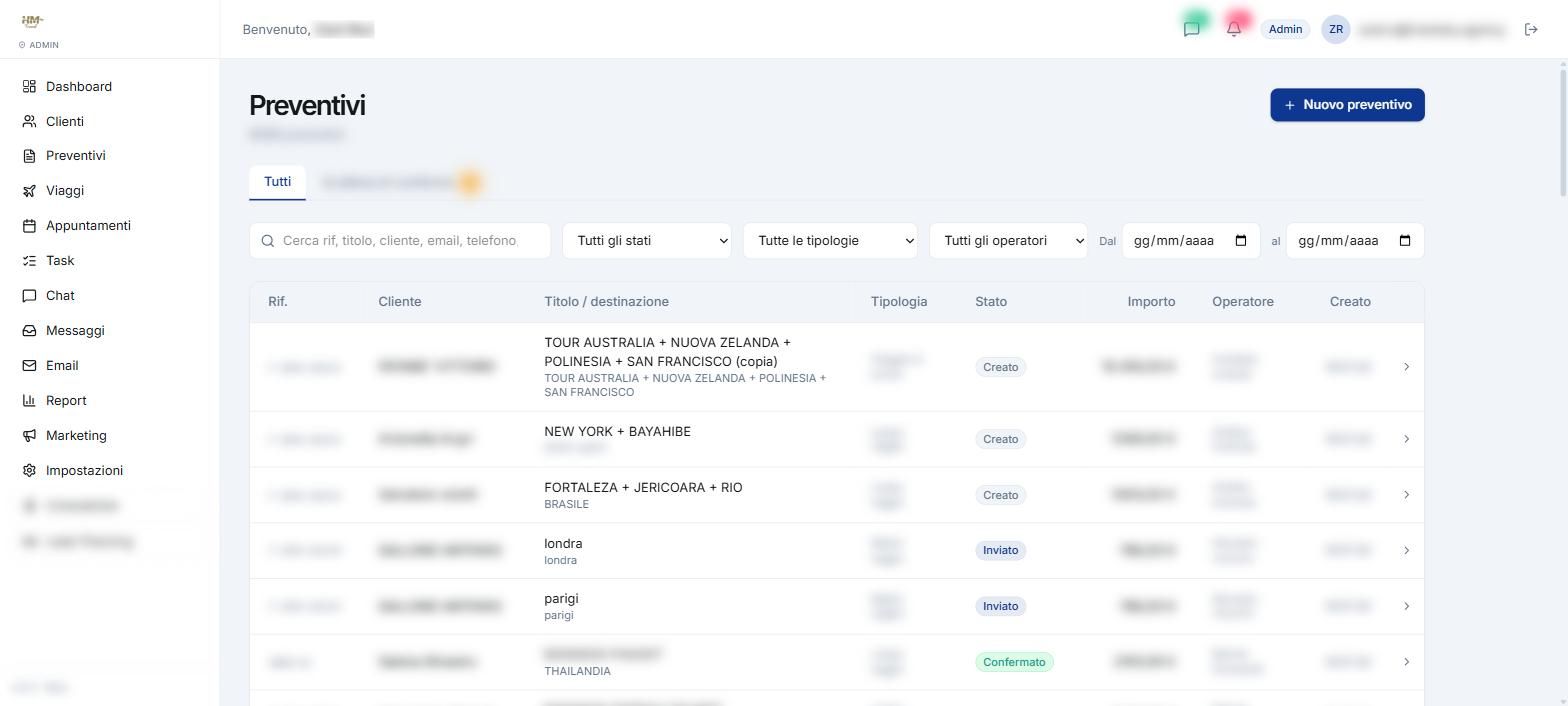
Task: Click the Messaggi inbox icon
Action: click(29, 331)
